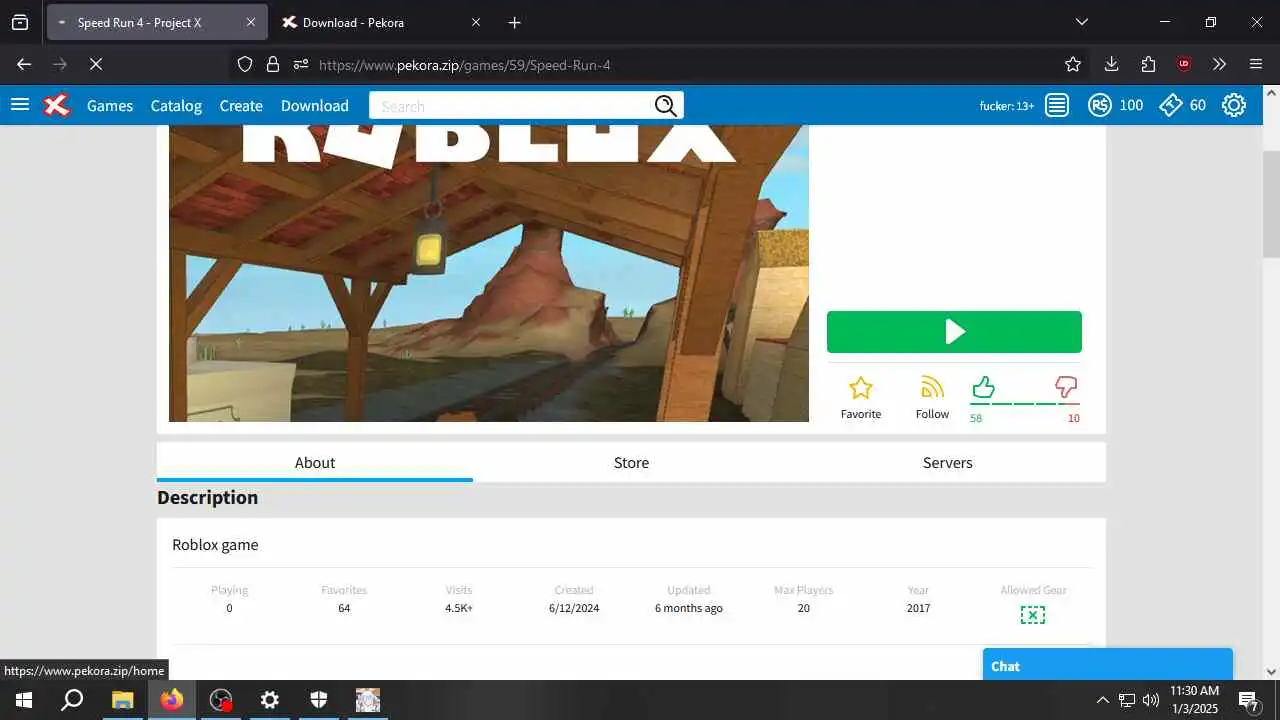The height and width of the screenshot is (720, 1280).
Task: Click the 60 tickets balance
Action: pos(1198,105)
